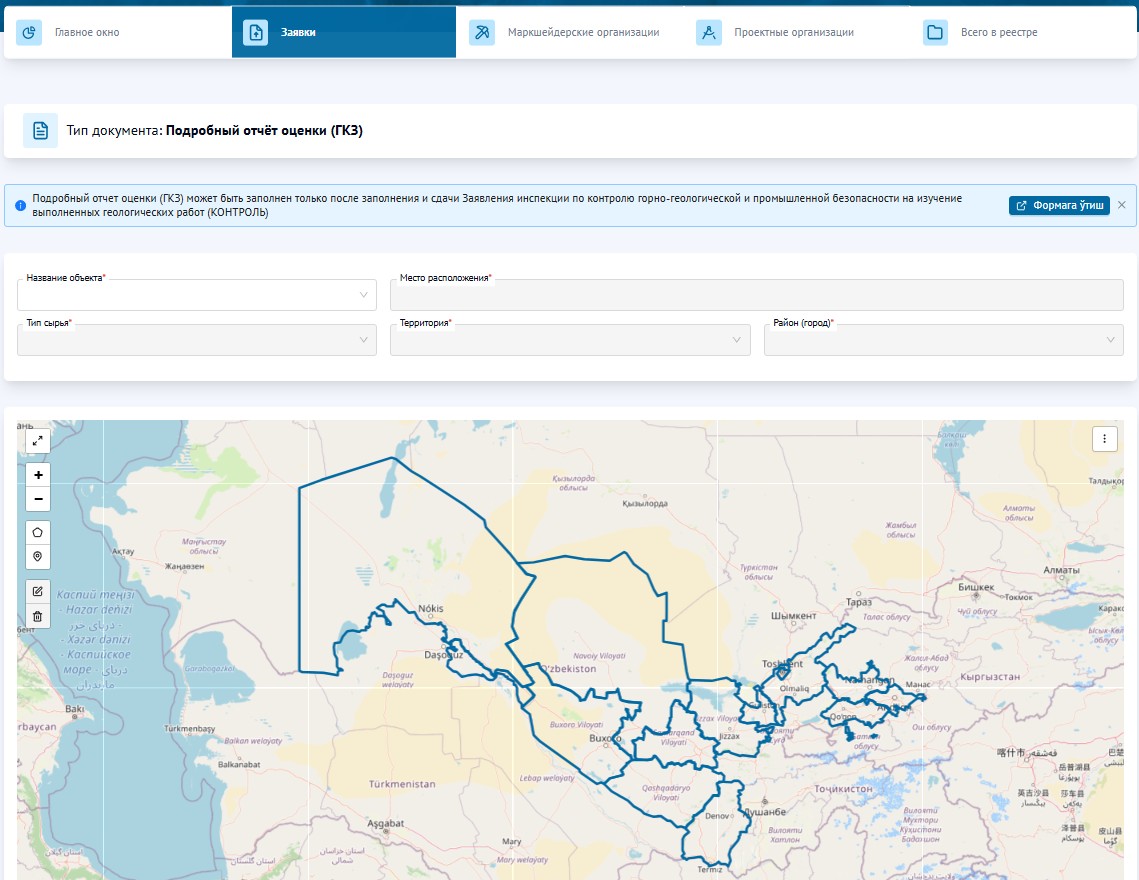Screen dimensions: 1139x880
Task: Zoom out of the map
Action: pyautogui.click(x=38, y=498)
